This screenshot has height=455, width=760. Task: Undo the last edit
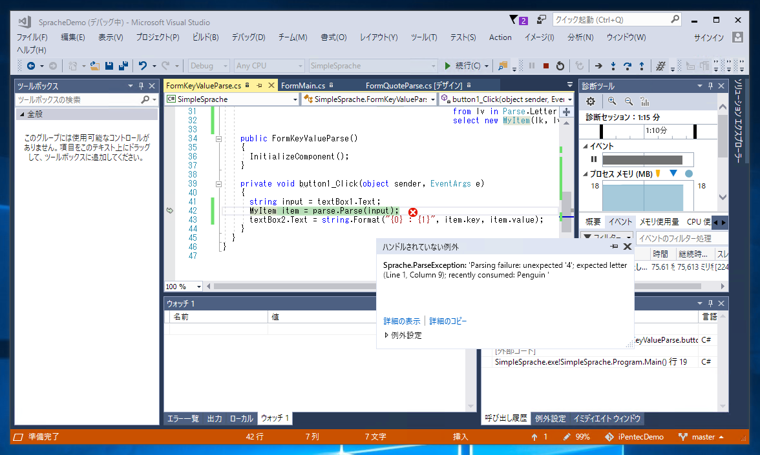coord(142,66)
